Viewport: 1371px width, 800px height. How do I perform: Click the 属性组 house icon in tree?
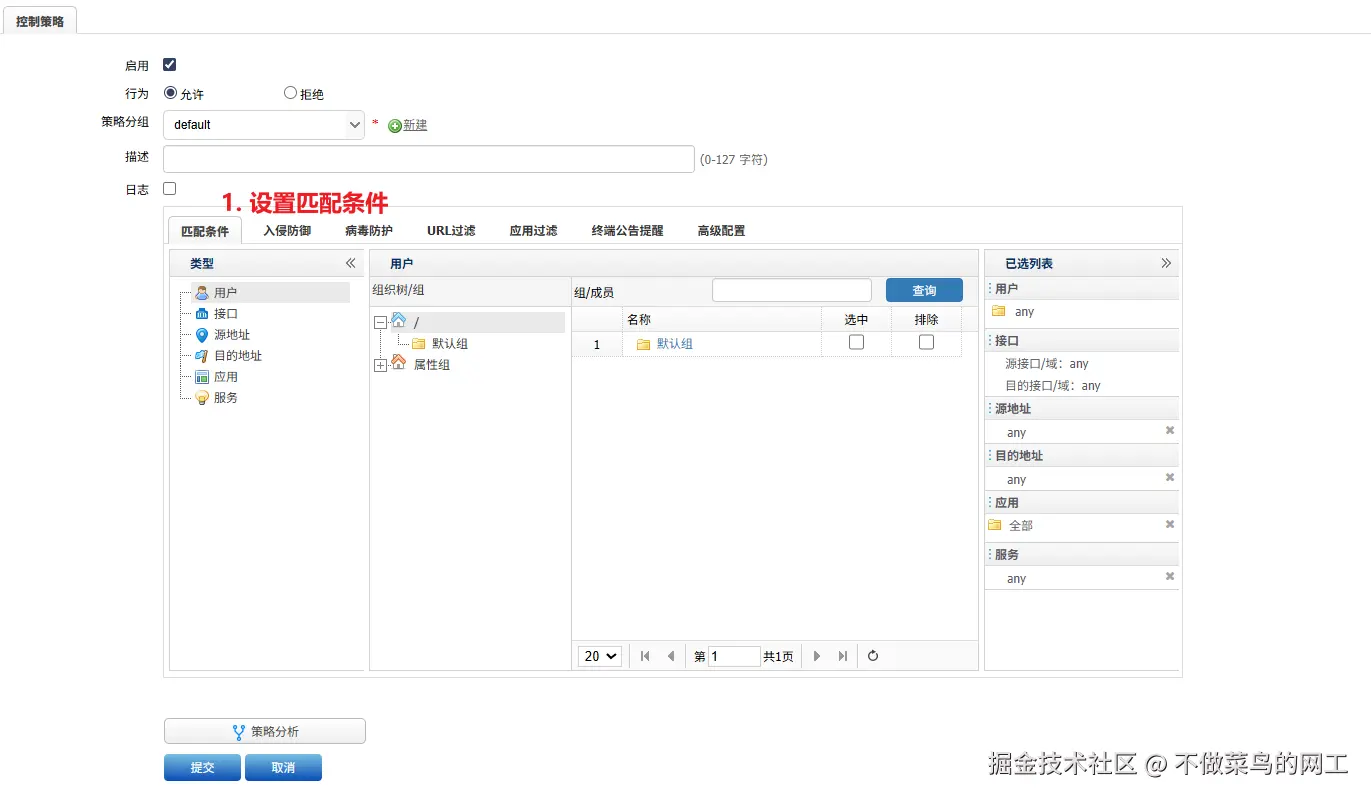point(399,363)
